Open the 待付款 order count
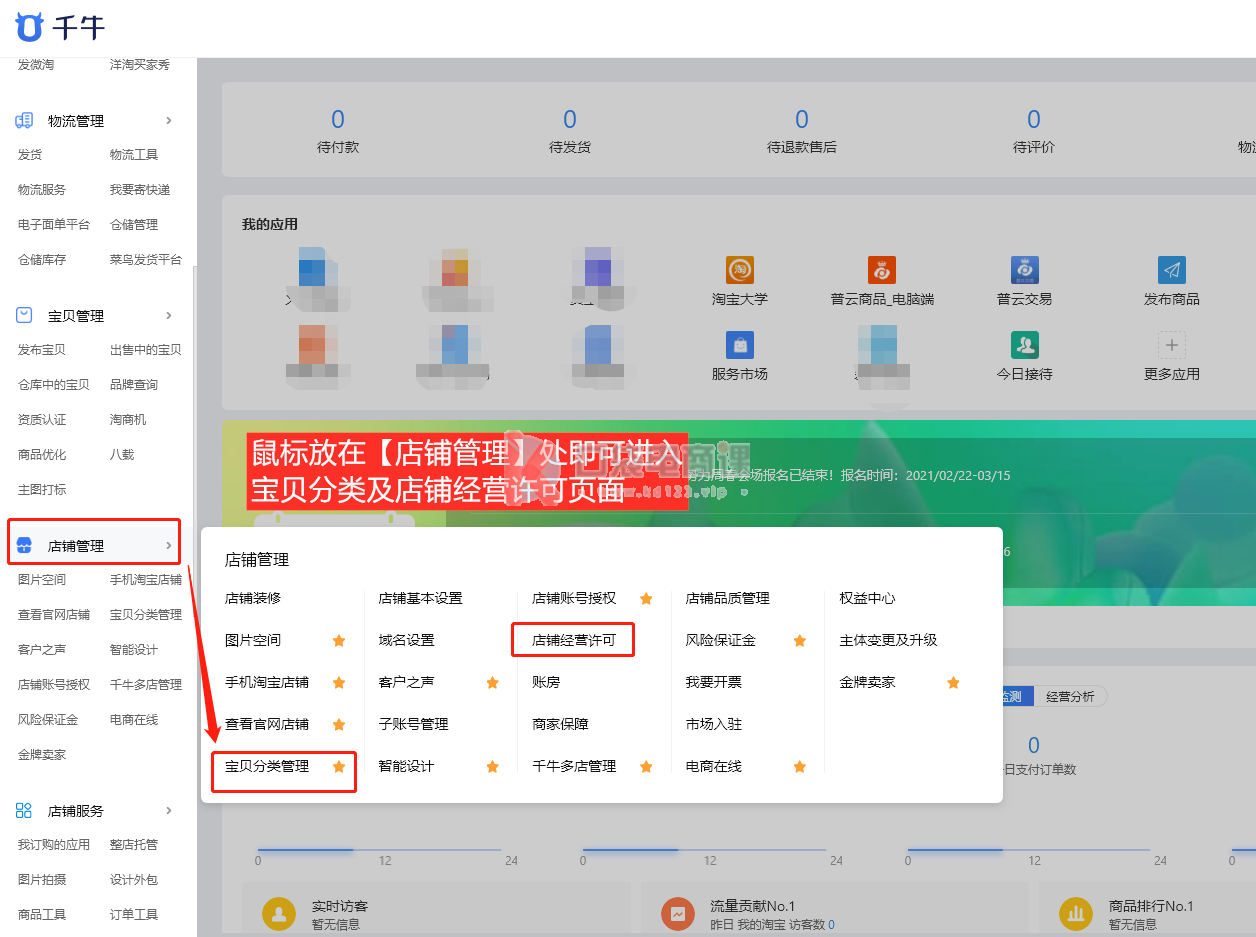 [x=338, y=120]
